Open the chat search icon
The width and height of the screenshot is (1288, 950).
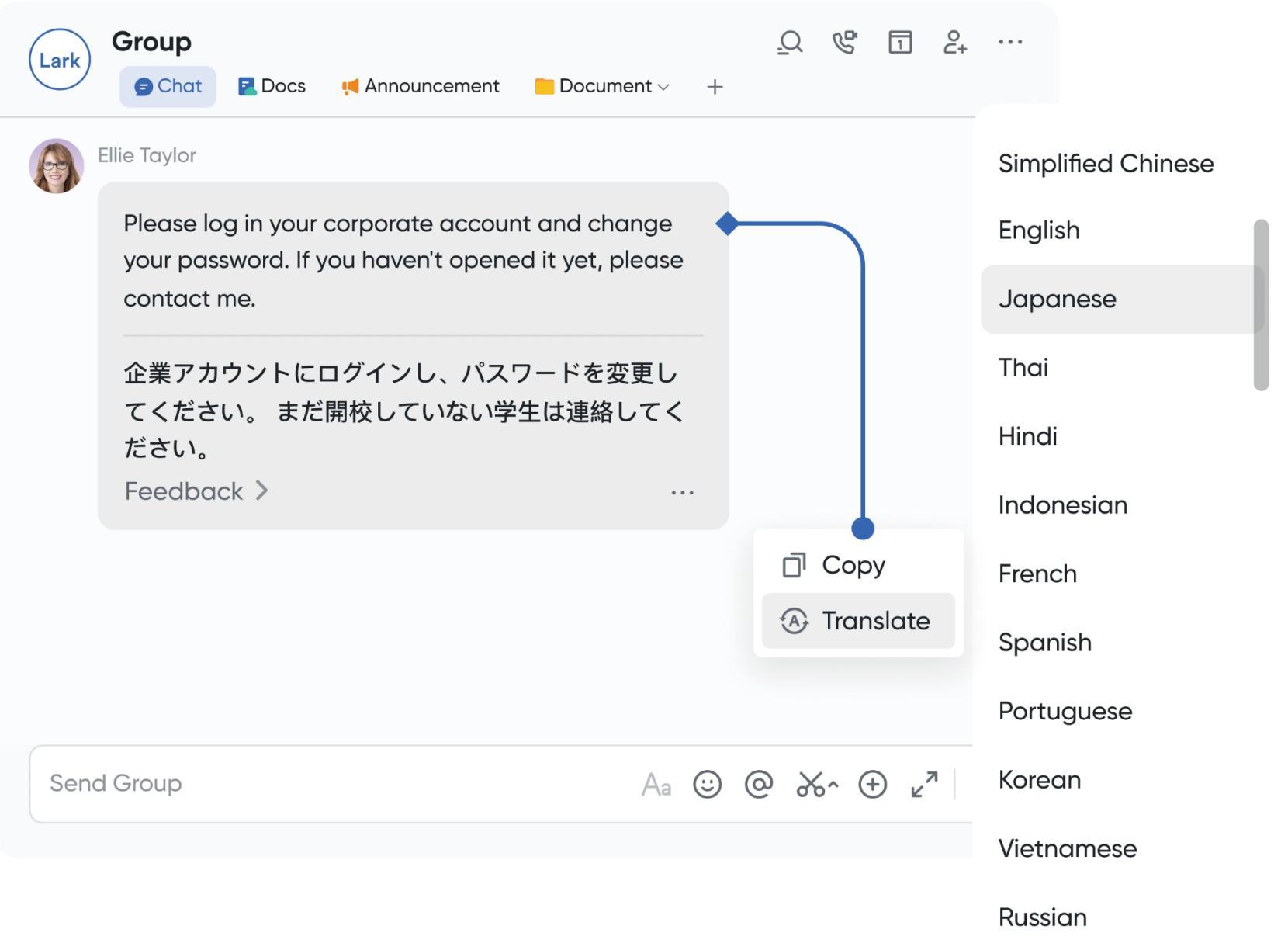coord(790,43)
